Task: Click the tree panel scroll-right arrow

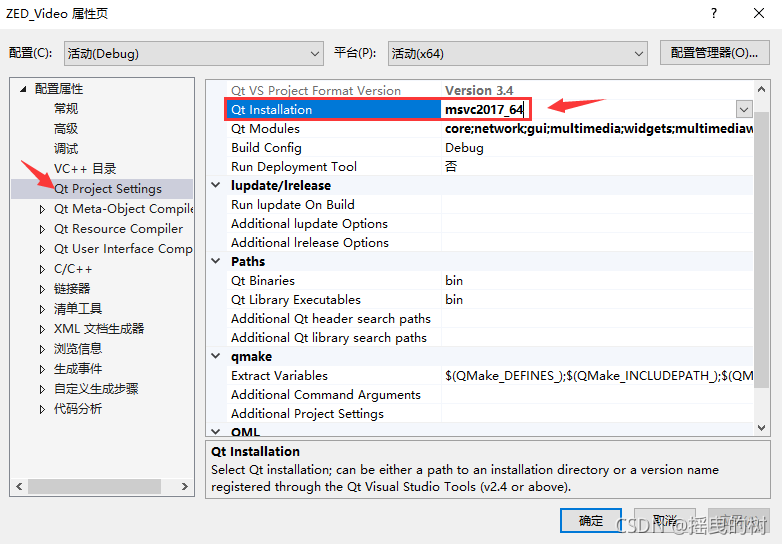Action: tap(185, 486)
